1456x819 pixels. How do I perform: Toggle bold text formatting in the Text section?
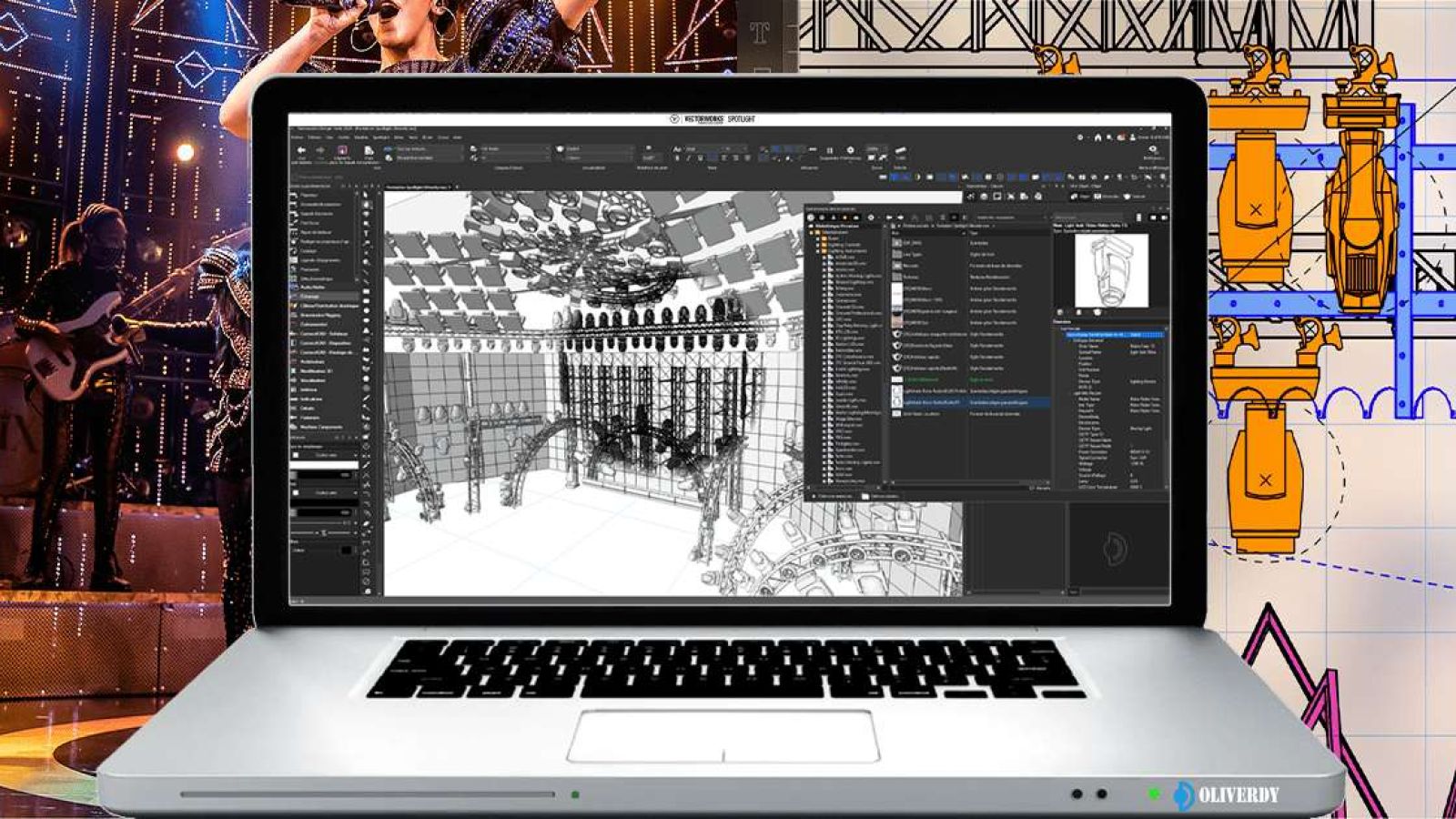pyautogui.click(x=677, y=157)
